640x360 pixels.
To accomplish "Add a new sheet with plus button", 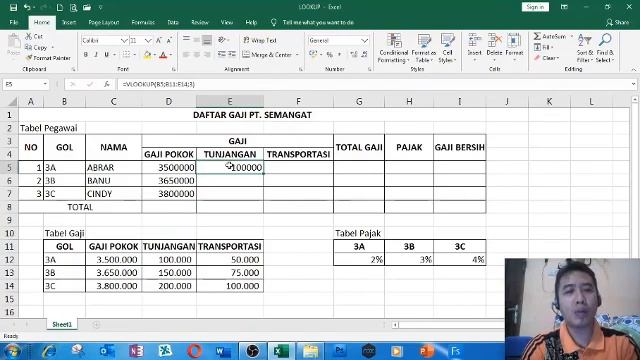I will click(x=96, y=324).
